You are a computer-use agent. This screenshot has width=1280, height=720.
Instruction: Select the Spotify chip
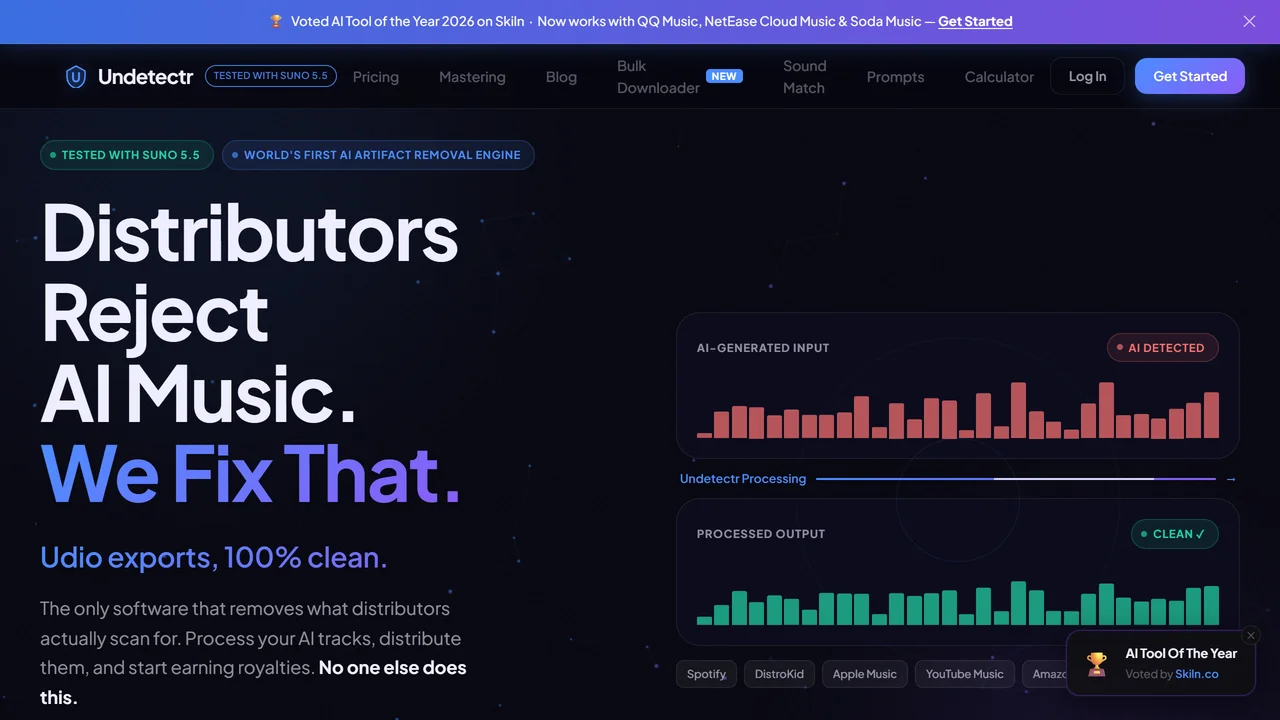[706, 674]
